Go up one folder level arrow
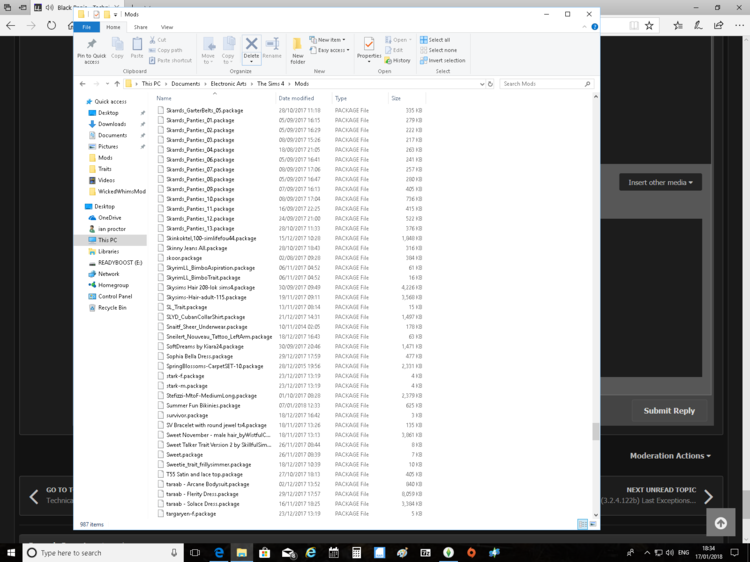This screenshot has width=750, height=562. [x=117, y=84]
